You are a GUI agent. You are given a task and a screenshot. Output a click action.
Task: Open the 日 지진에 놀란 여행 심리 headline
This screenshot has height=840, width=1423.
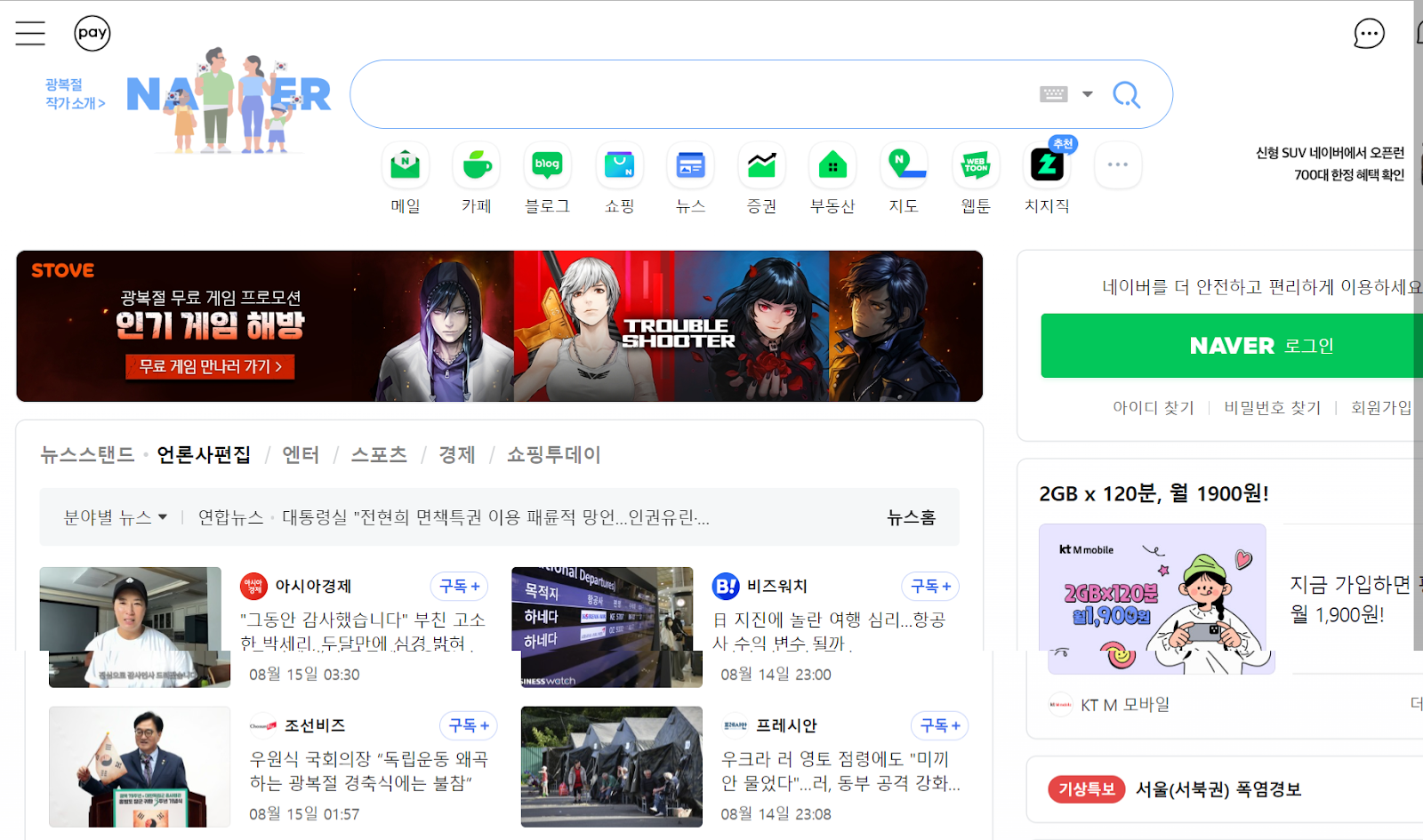click(829, 630)
